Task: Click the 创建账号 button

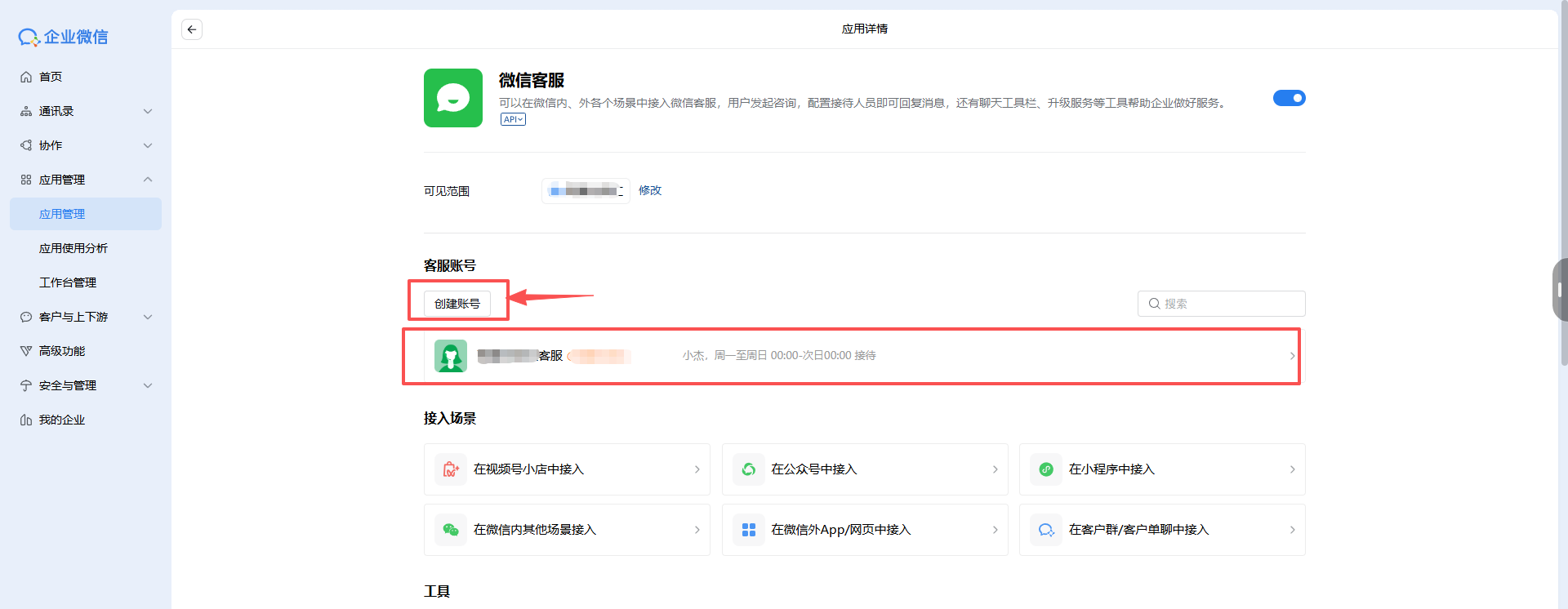Action: (x=457, y=304)
